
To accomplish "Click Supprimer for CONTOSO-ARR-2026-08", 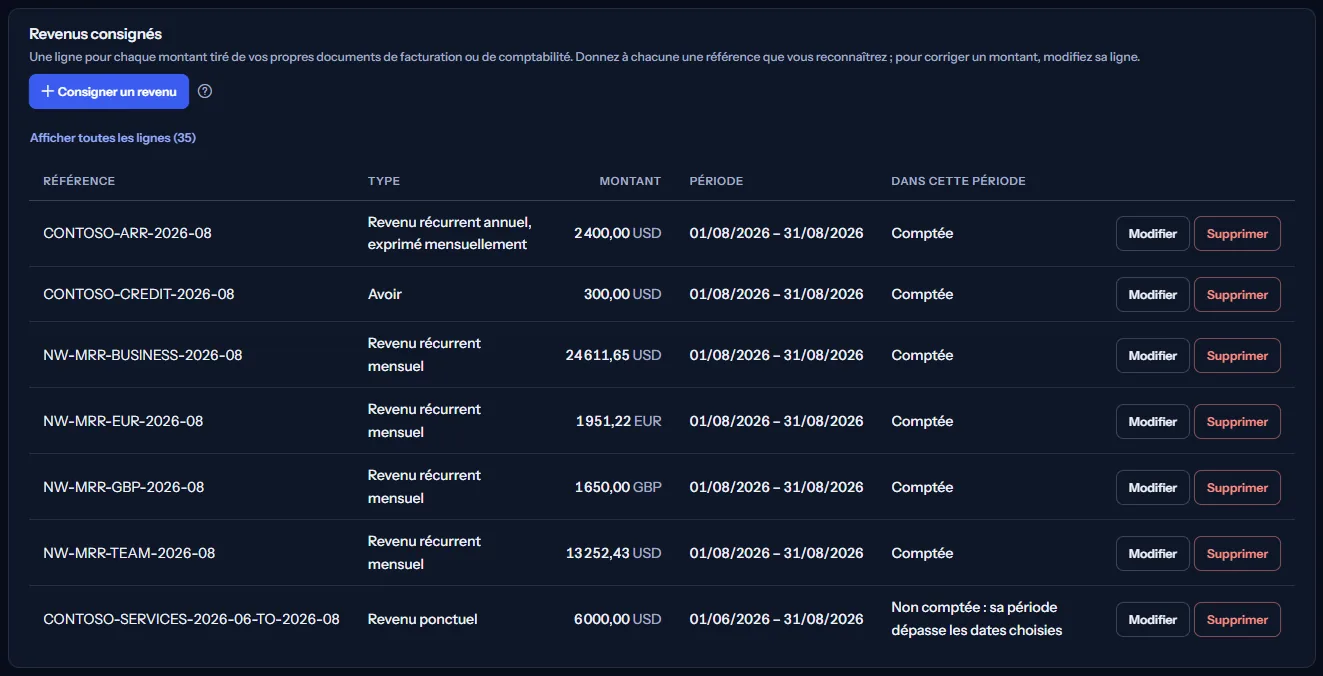I will [x=1237, y=234].
